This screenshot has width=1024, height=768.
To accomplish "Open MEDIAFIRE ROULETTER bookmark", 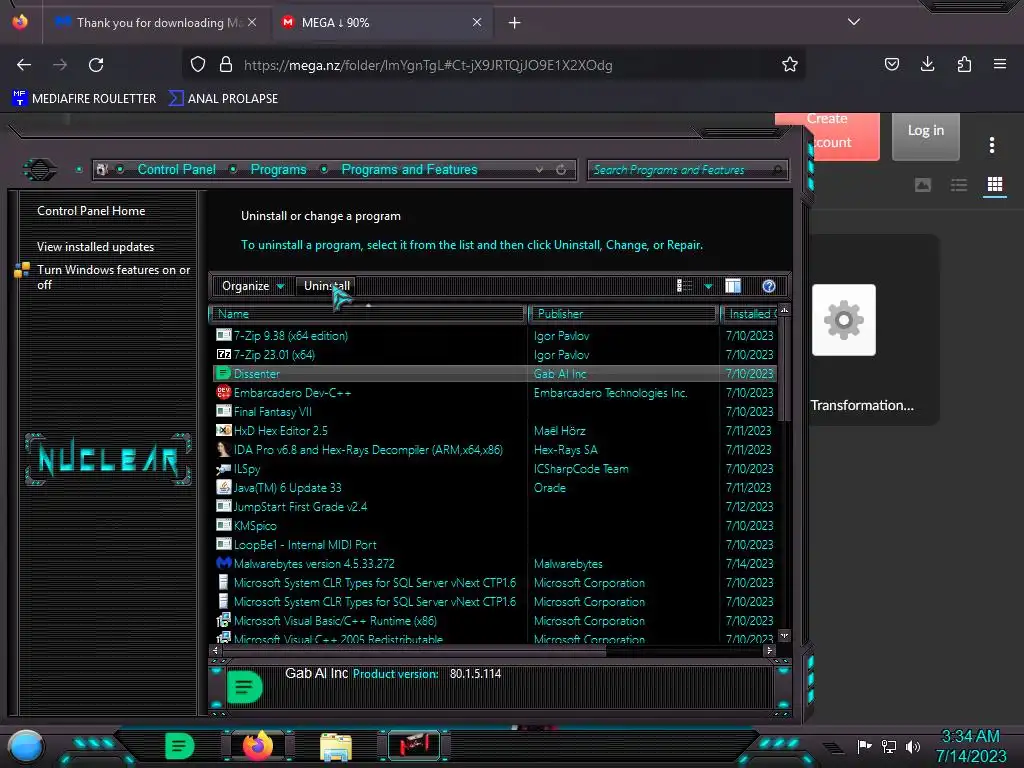I will 84,99.
